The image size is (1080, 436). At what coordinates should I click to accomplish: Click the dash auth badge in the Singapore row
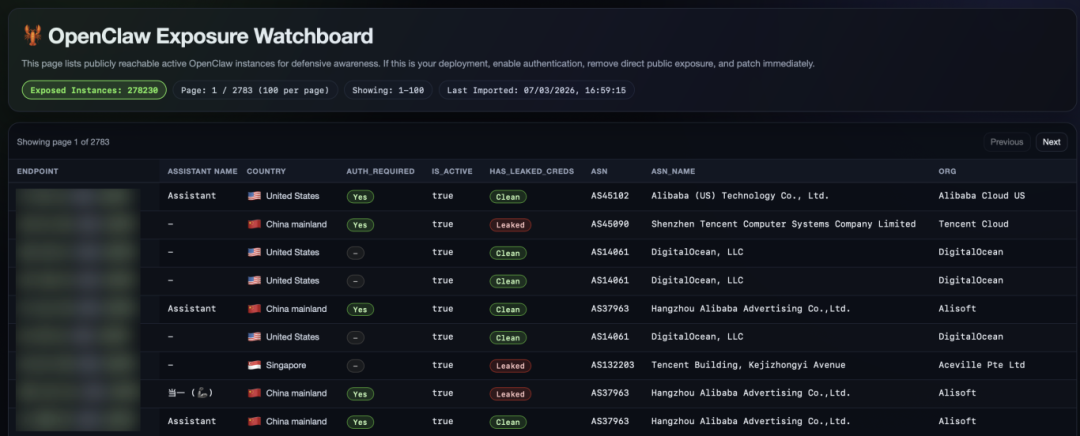pyautogui.click(x=355, y=366)
